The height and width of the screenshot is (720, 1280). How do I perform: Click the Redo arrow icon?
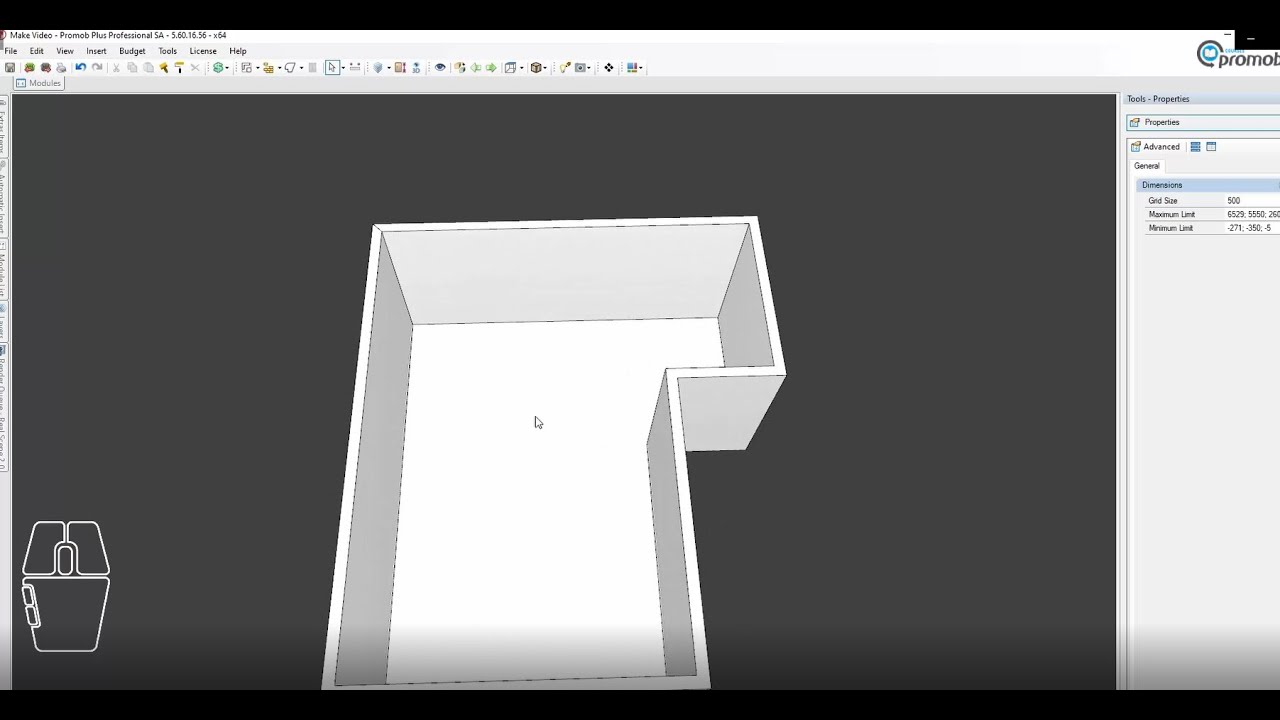pyautogui.click(x=97, y=68)
